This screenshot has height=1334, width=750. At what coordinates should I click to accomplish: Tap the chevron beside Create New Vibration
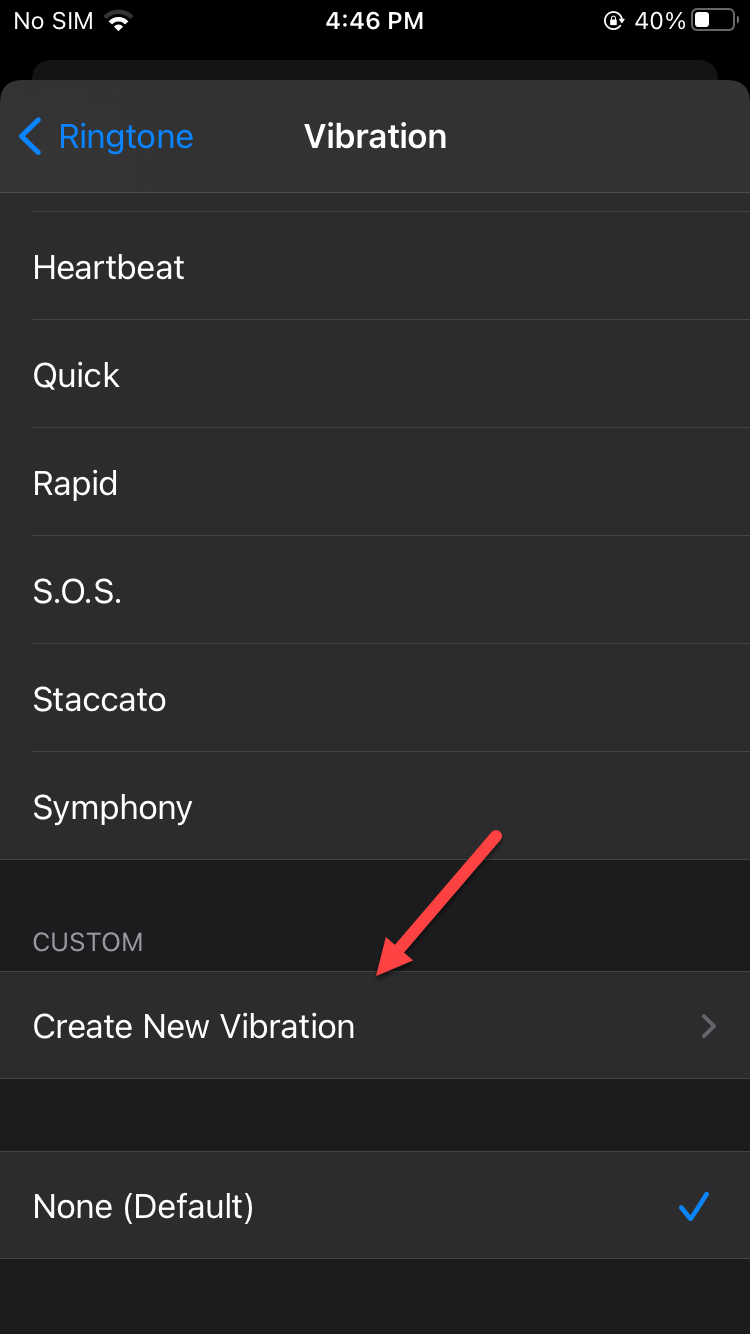(x=709, y=1026)
